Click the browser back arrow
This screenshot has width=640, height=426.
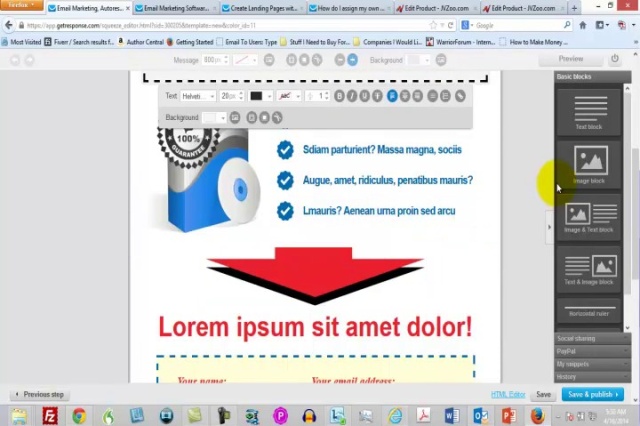tap(9, 25)
